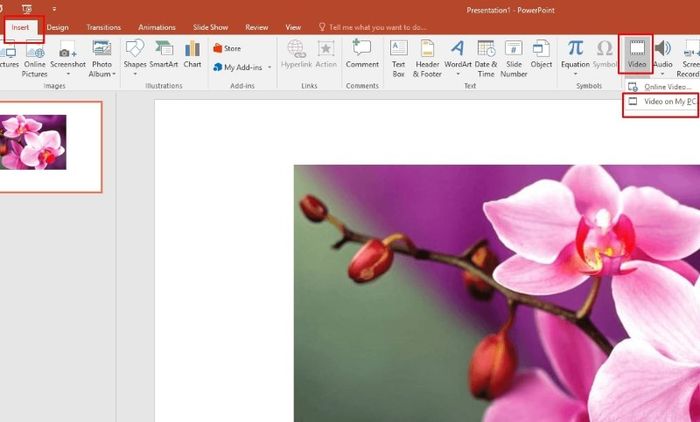Click the Hyperlink icon
700x422 pixels.
pos(296,48)
